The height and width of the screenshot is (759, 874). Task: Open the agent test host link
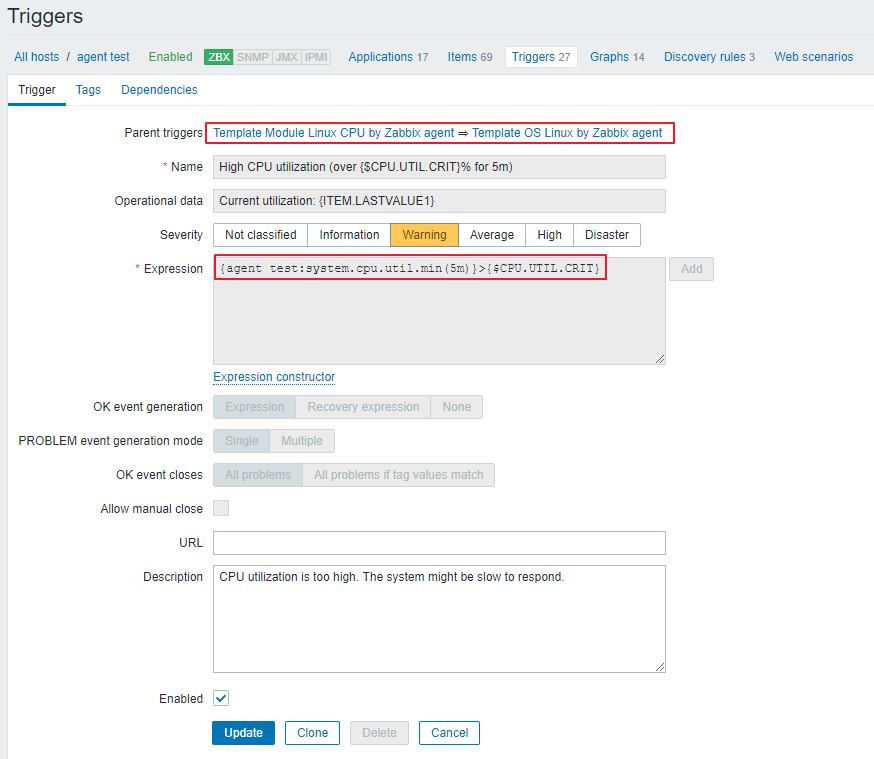[x=103, y=57]
